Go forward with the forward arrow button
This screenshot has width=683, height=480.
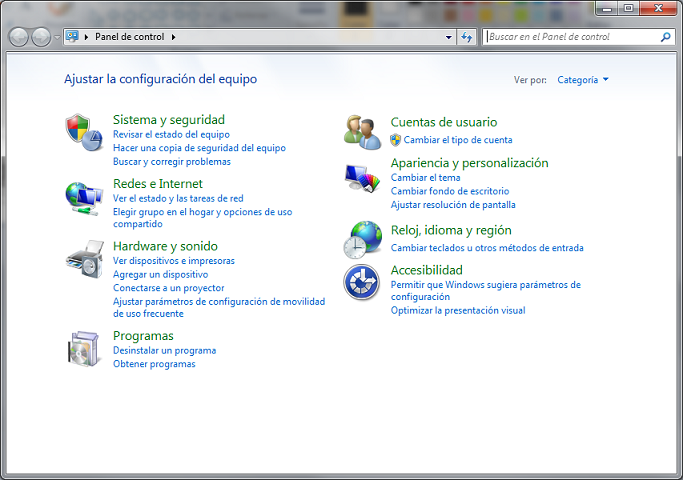[x=41, y=37]
